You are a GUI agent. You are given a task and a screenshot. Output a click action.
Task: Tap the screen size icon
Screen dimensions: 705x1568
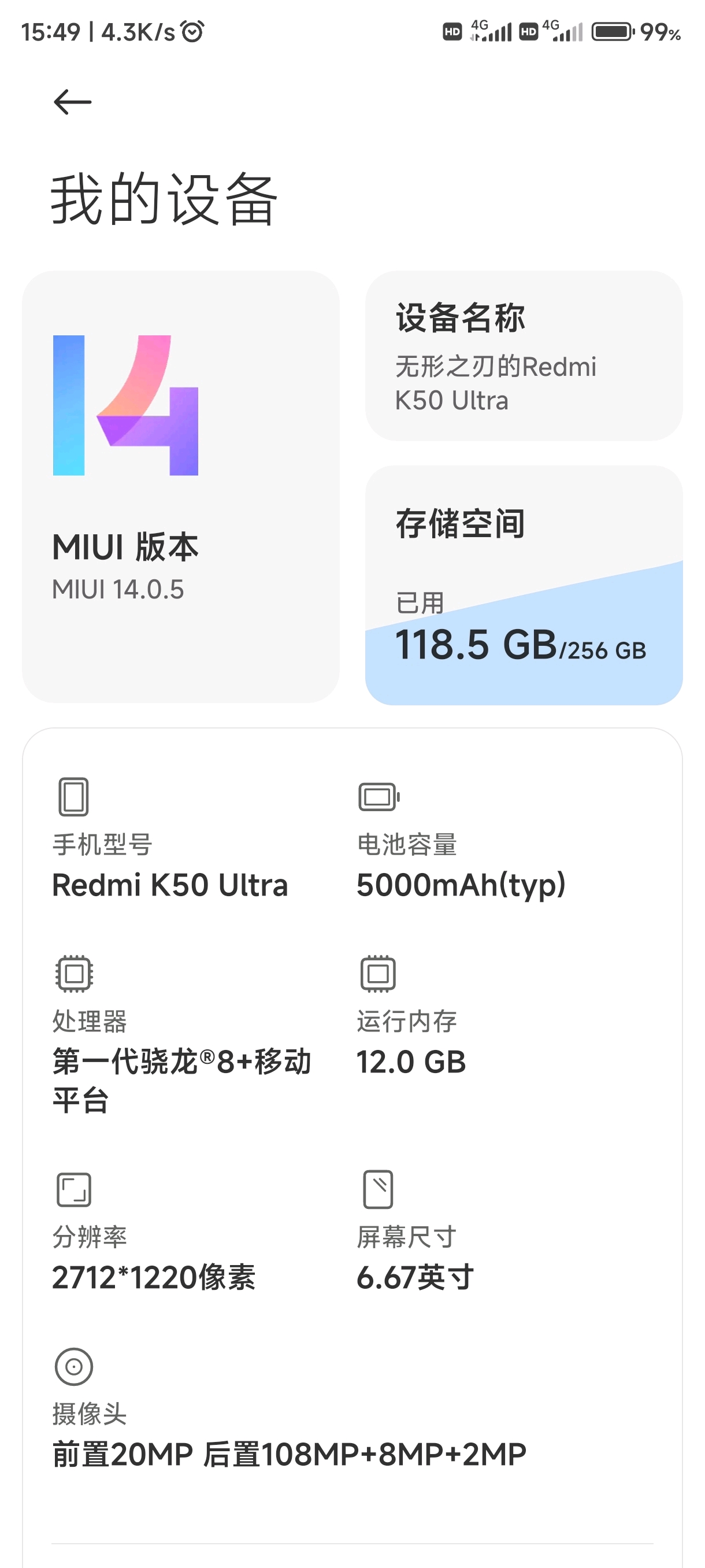378,1189
